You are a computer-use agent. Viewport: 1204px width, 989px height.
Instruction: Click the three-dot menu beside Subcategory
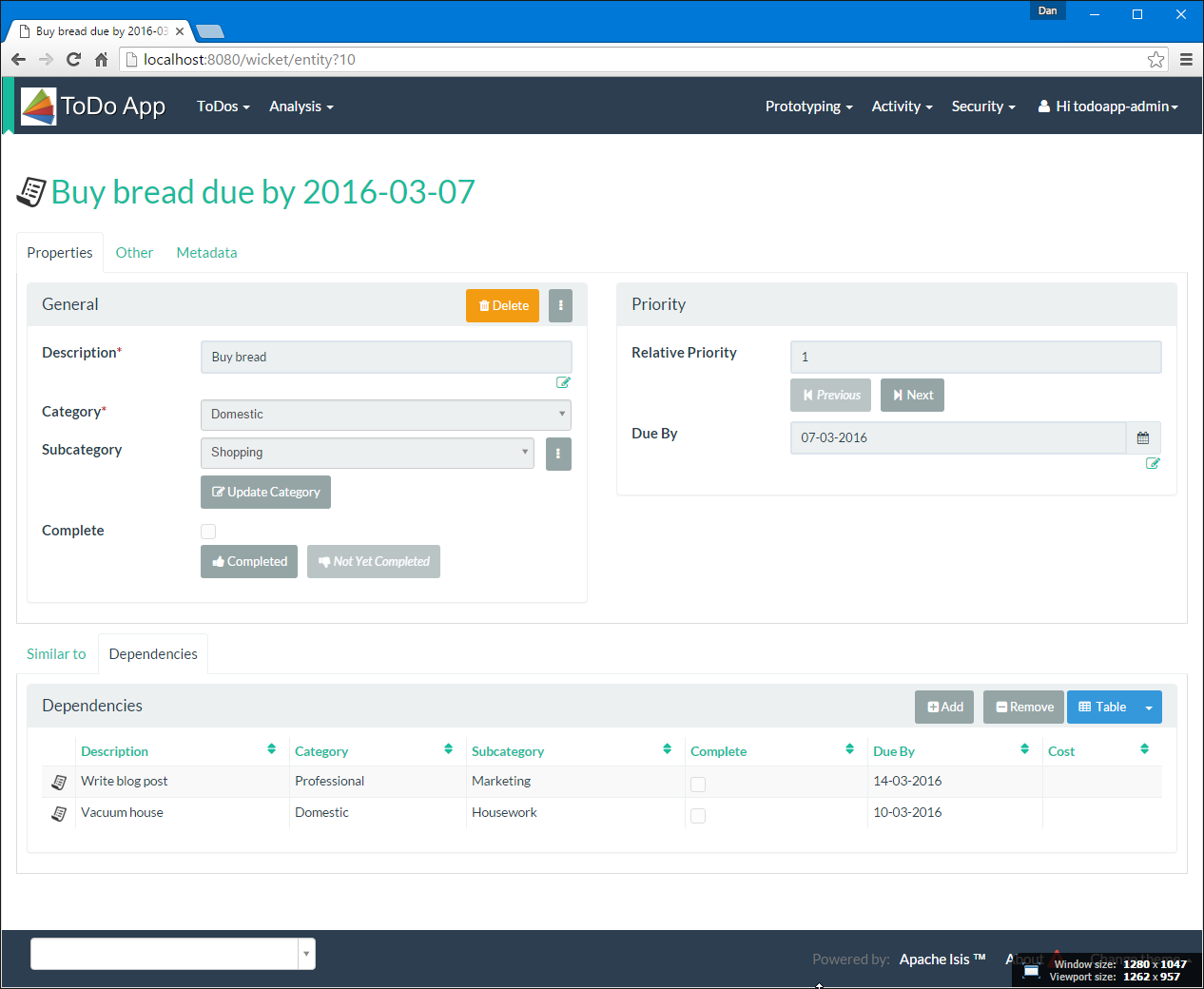(x=558, y=454)
